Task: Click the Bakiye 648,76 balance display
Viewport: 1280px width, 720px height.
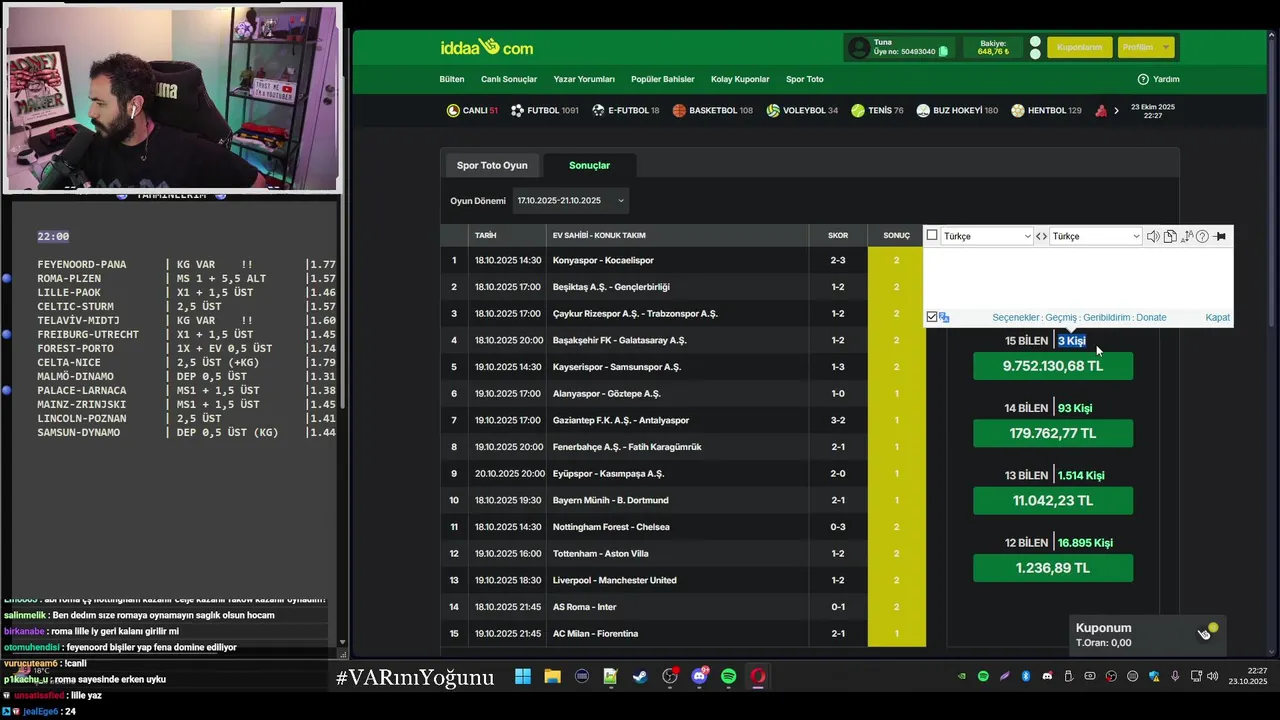Action: click(x=993, y=47)
